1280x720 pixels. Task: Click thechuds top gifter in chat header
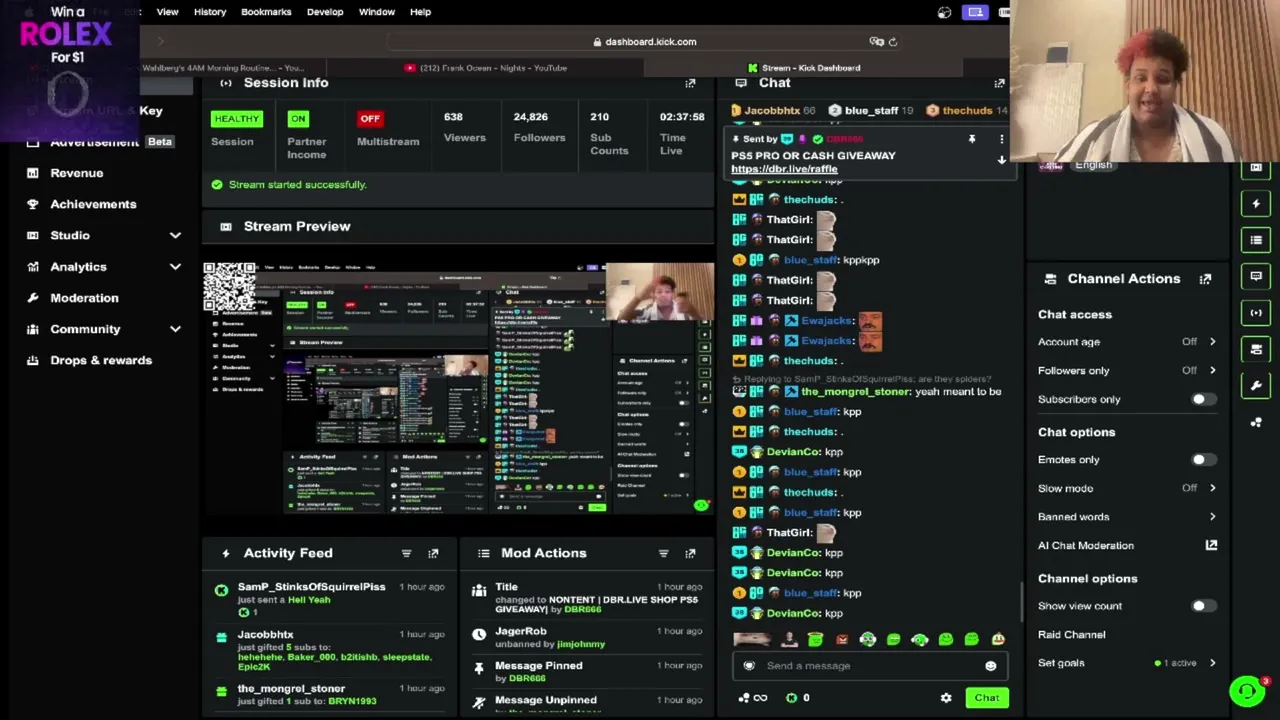tap(966, 111)
